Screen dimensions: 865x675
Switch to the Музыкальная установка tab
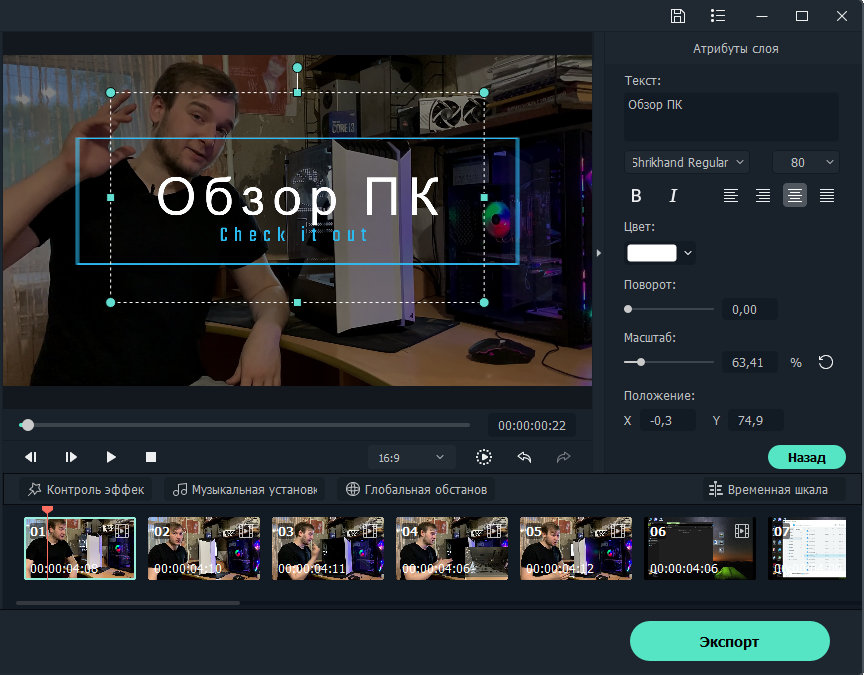(x=244, y=489)
